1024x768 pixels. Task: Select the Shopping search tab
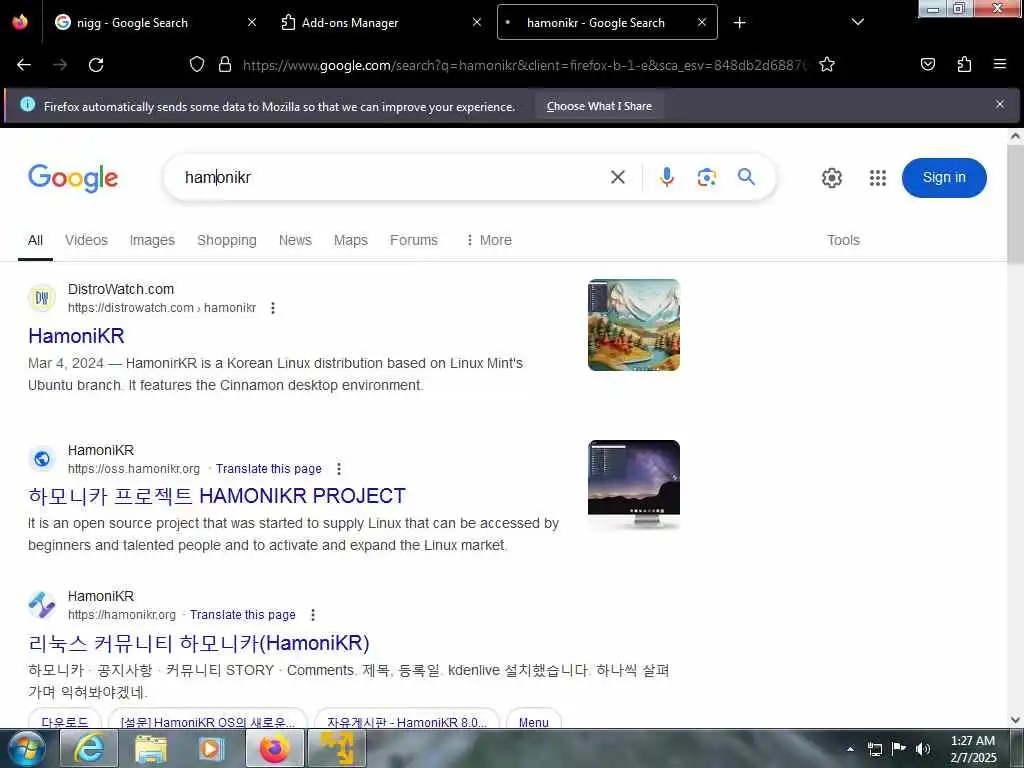coord(227,240)
